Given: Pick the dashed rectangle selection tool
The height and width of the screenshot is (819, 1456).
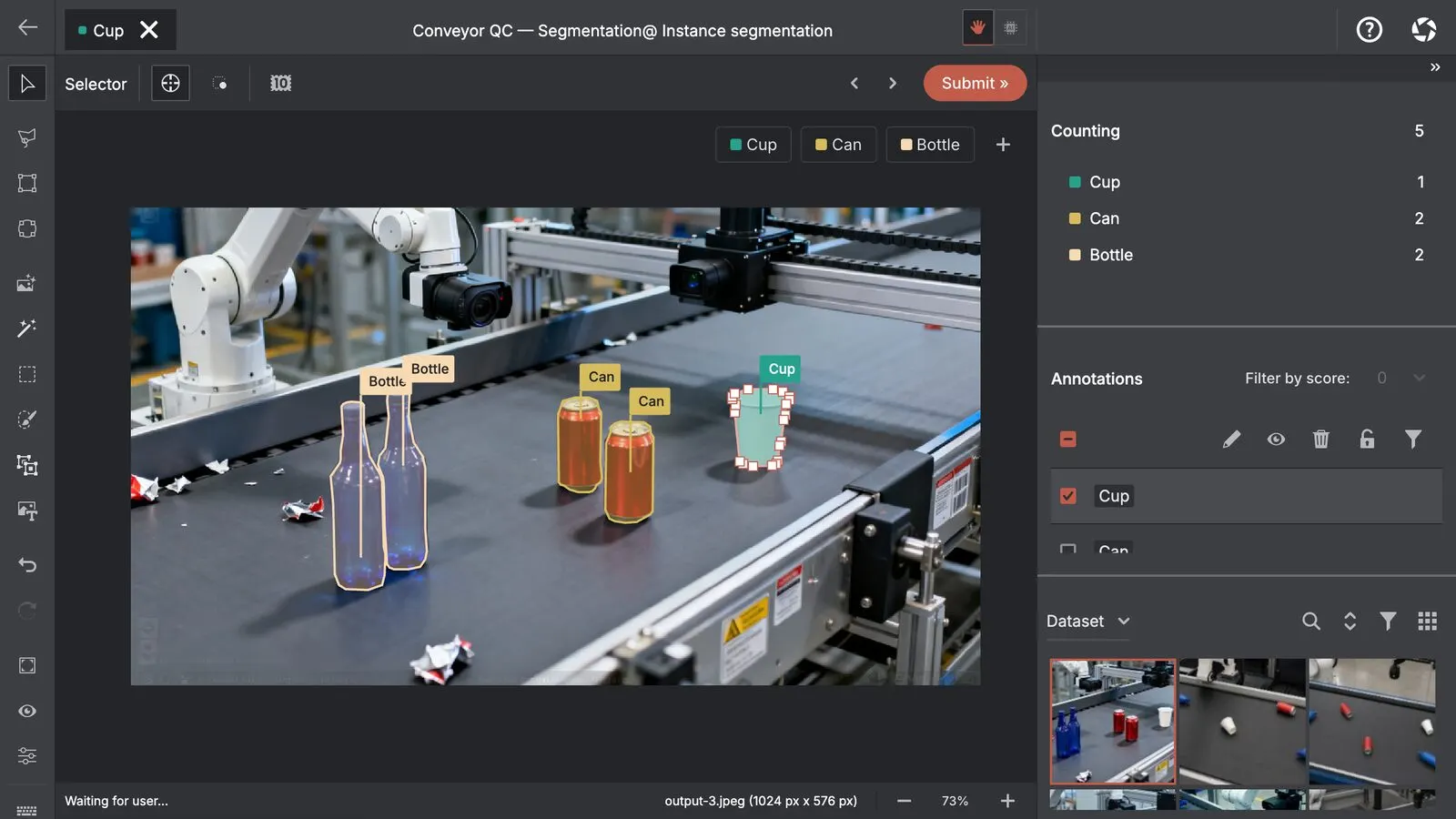Looking at the screenshot, I should click(27, 374).
